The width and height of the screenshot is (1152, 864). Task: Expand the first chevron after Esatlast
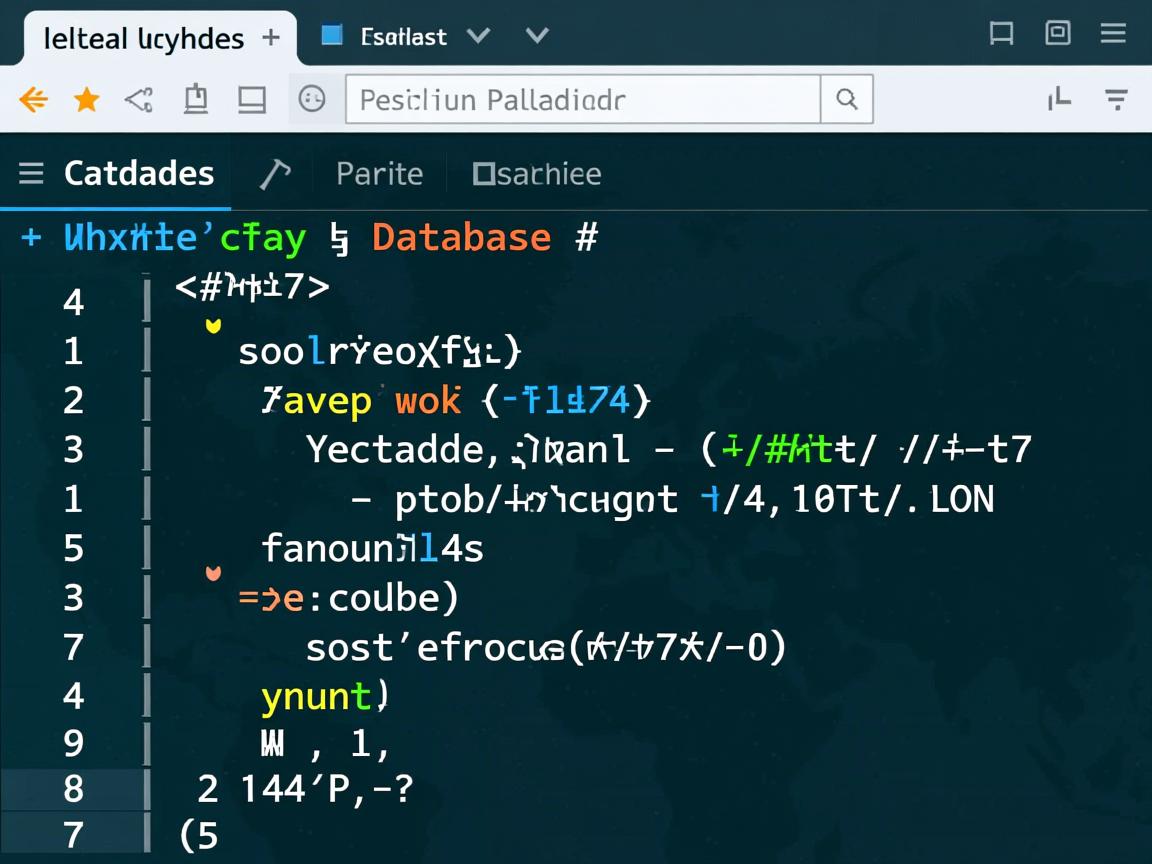pos(478,37)
